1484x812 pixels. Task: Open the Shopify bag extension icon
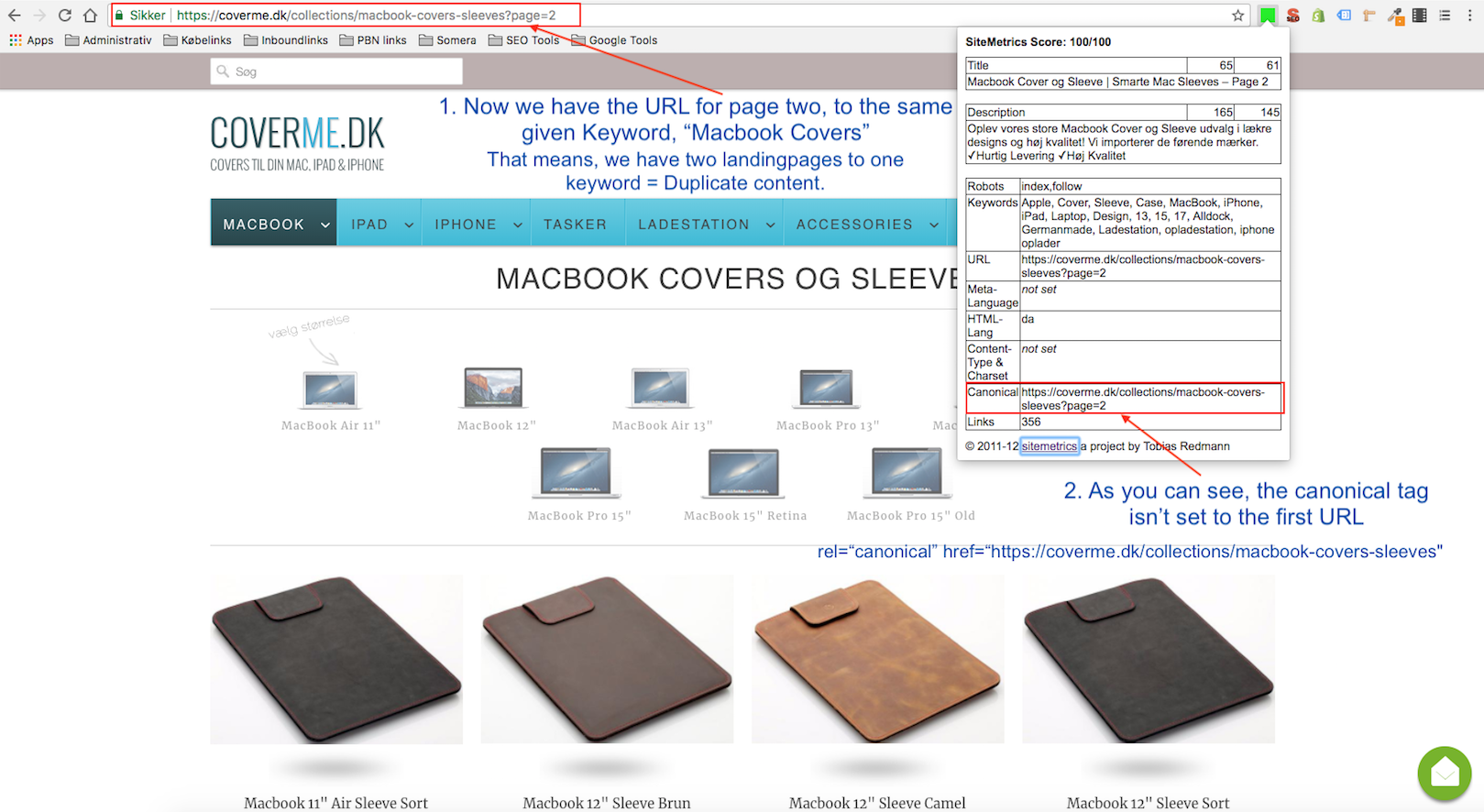[x=1318, y=16]
